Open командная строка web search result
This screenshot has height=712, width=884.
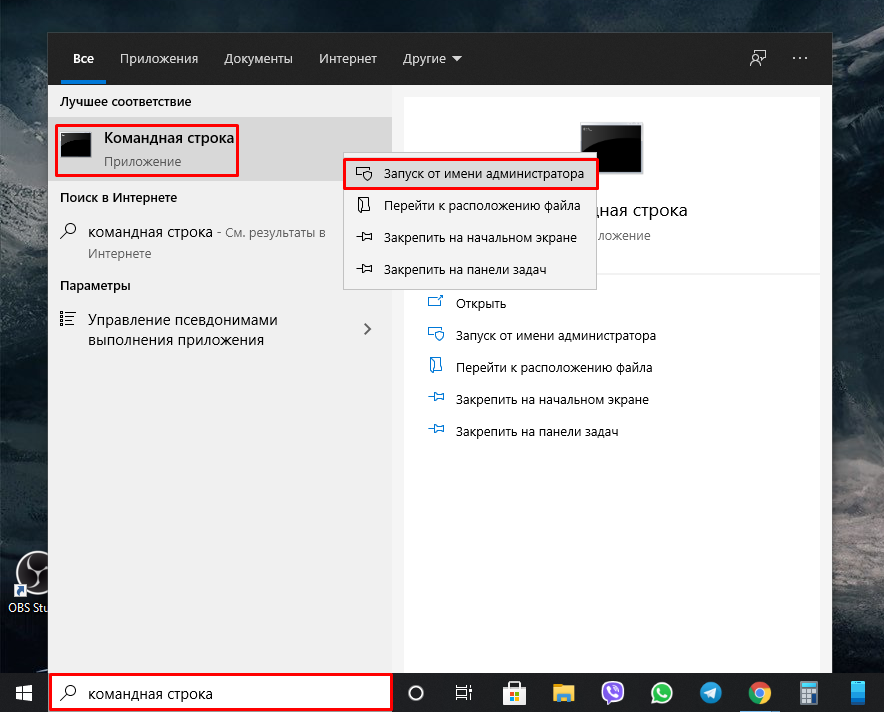(x=220, y=242)
